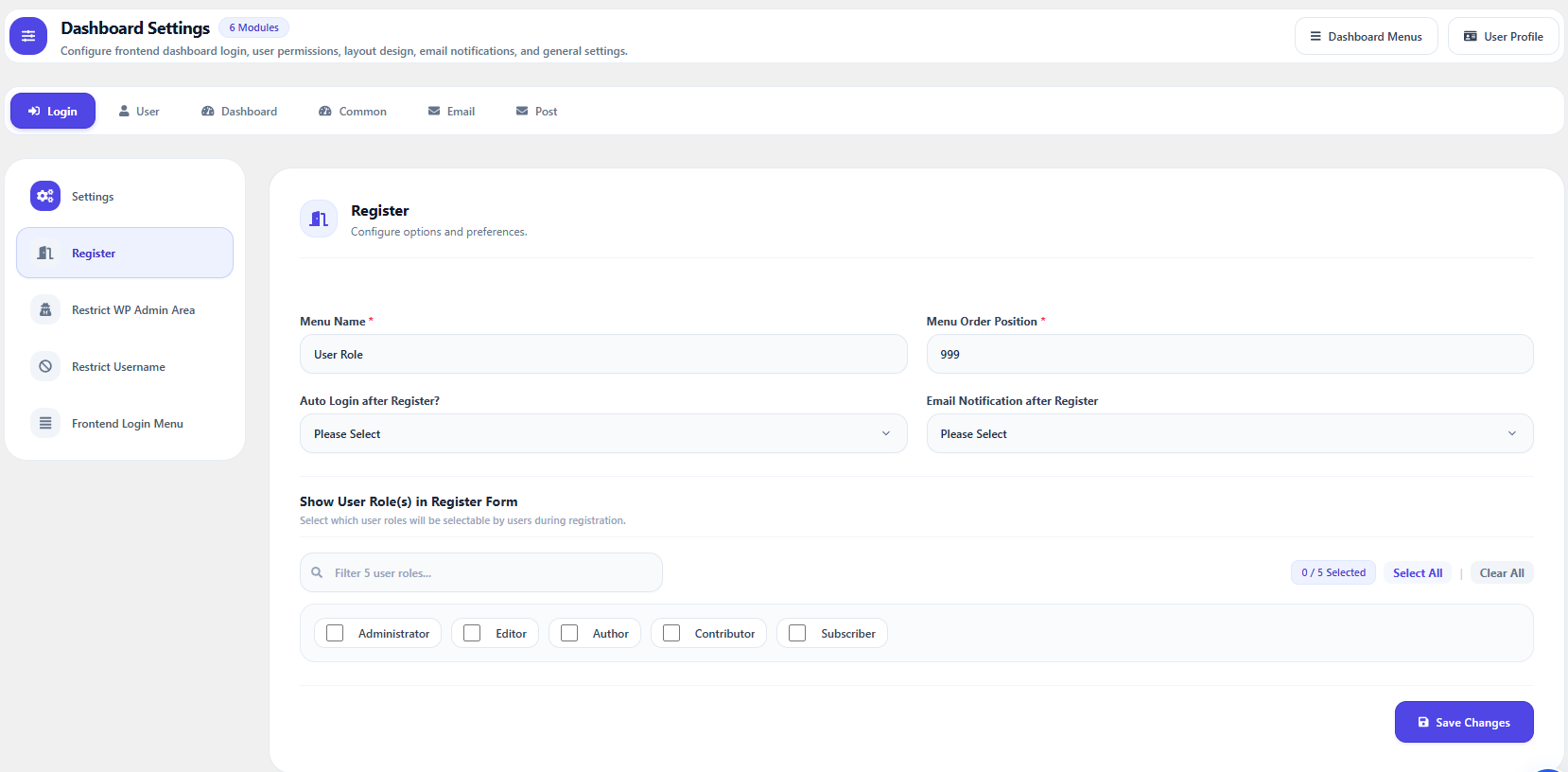Screen dimensions: 1568x772
Task: Check the Administrator role checkbox
Action: pyautogui.click(x=335, y=633)
